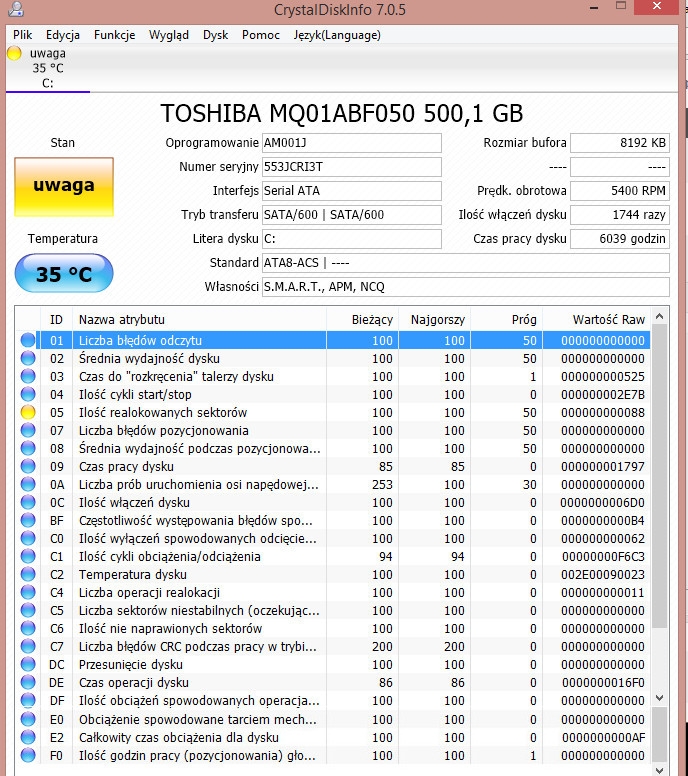Click the Rozmiar bufora field 8192 KB

click(620, 143)
